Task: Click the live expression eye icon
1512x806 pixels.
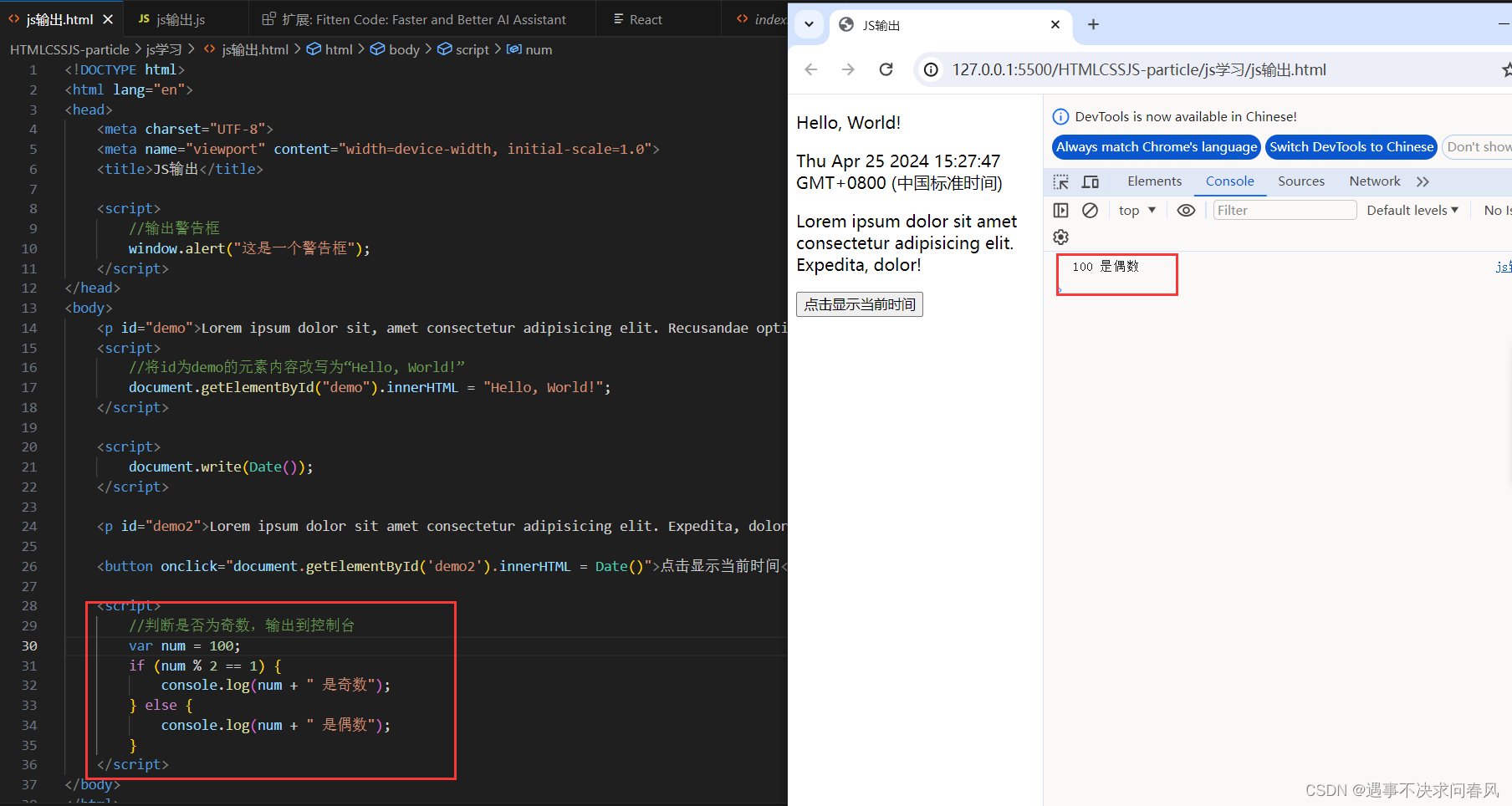Action: coord(1186,211)
